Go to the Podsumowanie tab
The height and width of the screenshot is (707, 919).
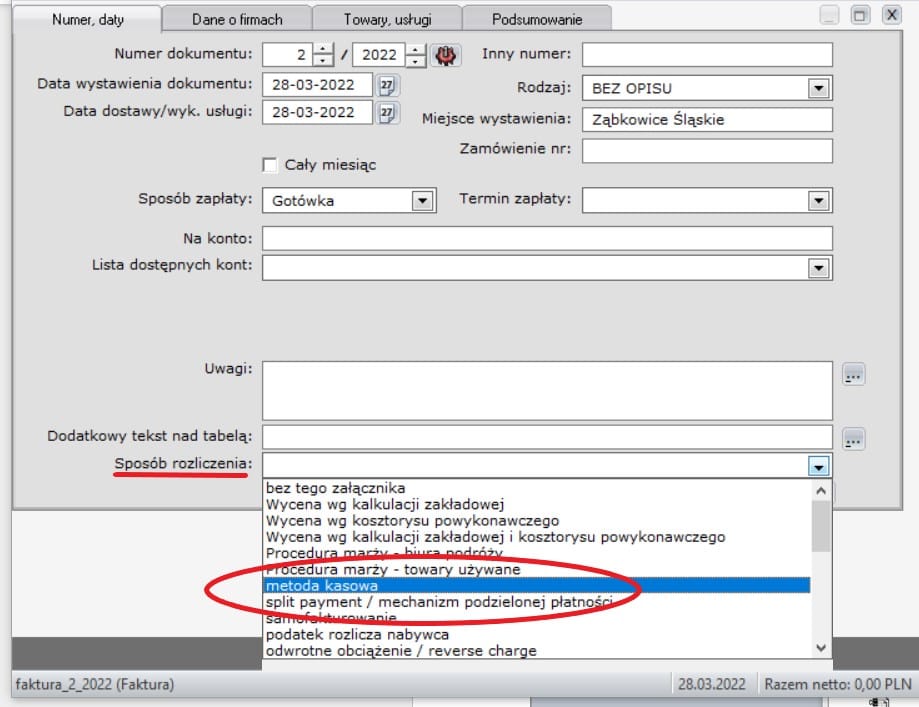pos(536,19)
